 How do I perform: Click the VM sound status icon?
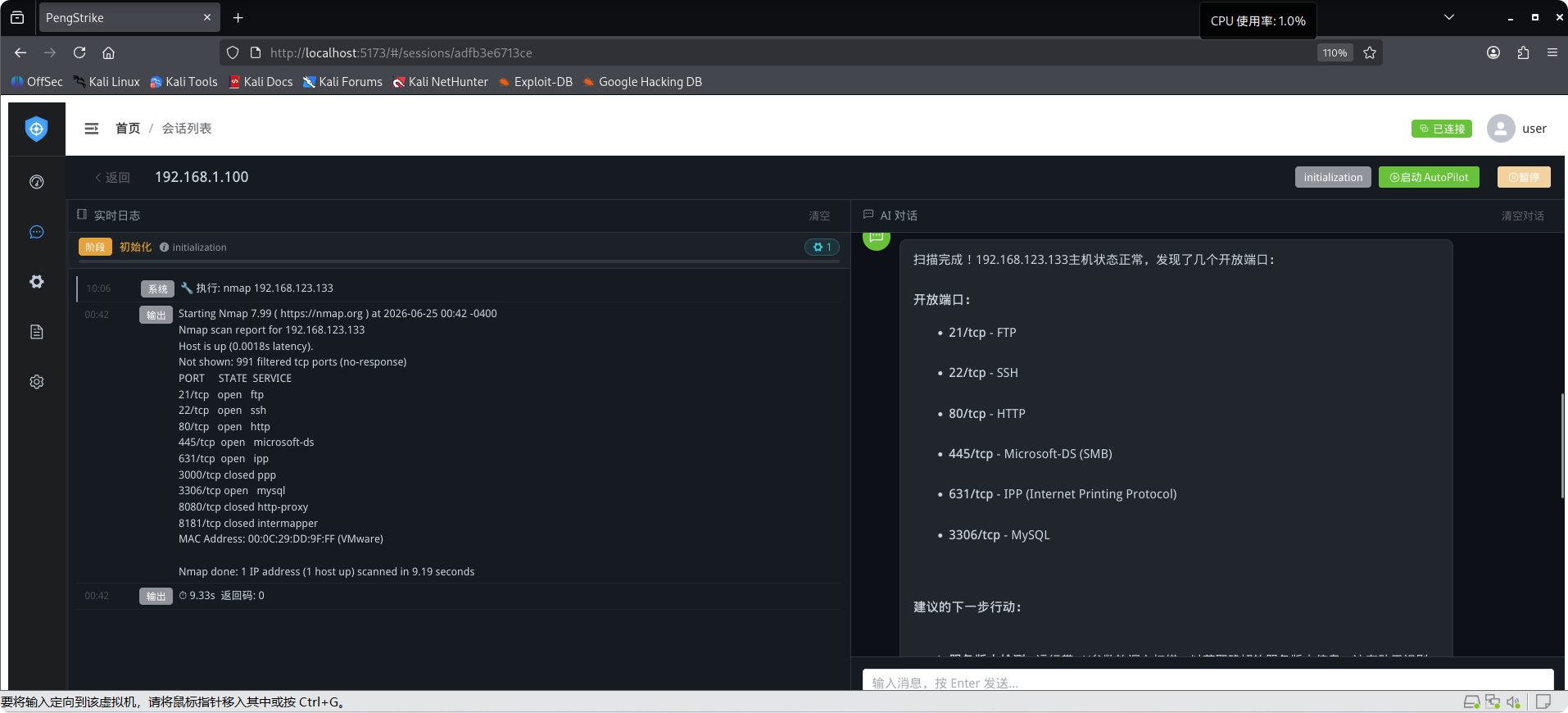(x=1513, y=702)
